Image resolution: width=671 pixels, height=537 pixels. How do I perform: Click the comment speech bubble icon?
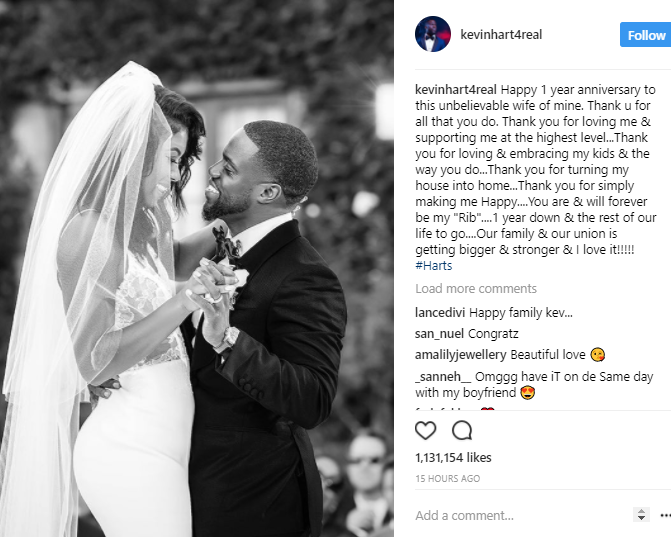462,430
